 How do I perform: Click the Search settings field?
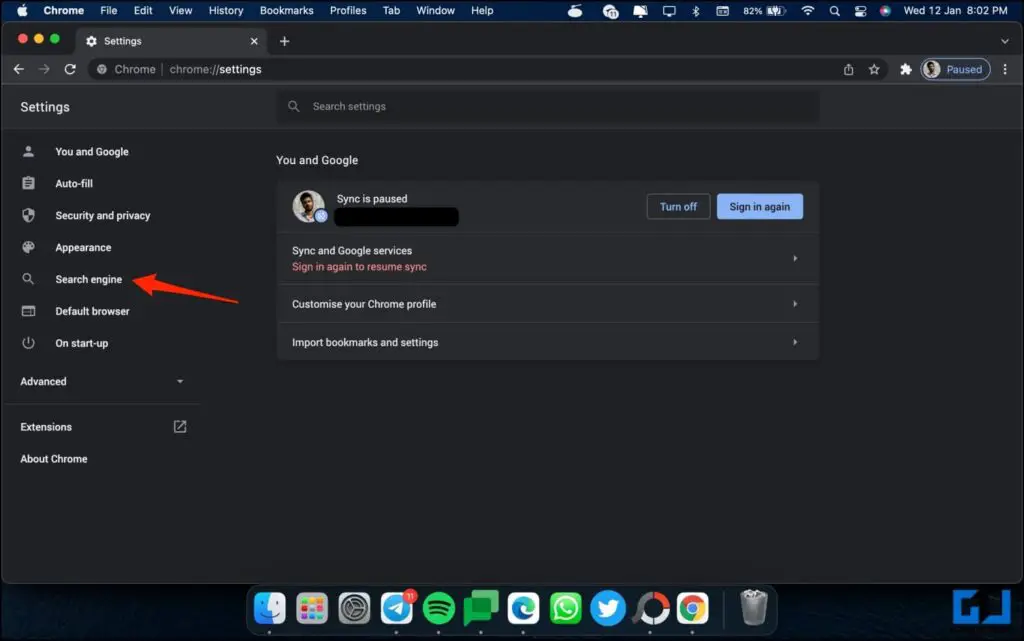point(548,106)
